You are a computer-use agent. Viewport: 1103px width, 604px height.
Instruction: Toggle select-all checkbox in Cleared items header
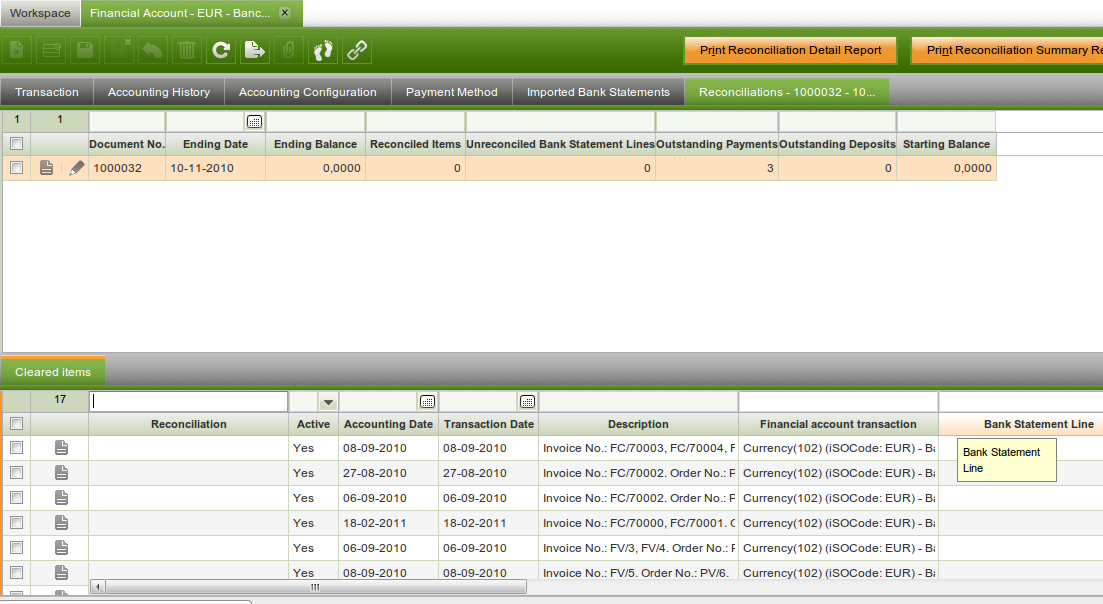tap(16, 423)
